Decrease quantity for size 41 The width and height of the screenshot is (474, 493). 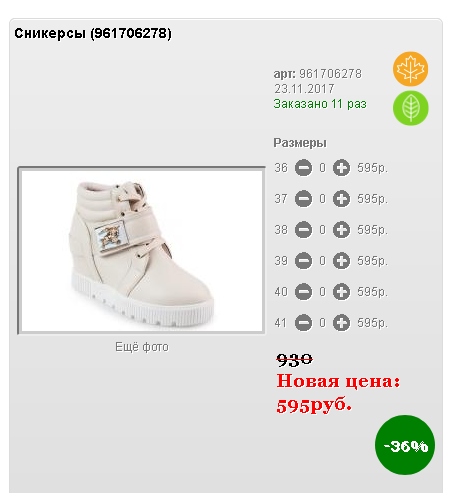[303, 323]
